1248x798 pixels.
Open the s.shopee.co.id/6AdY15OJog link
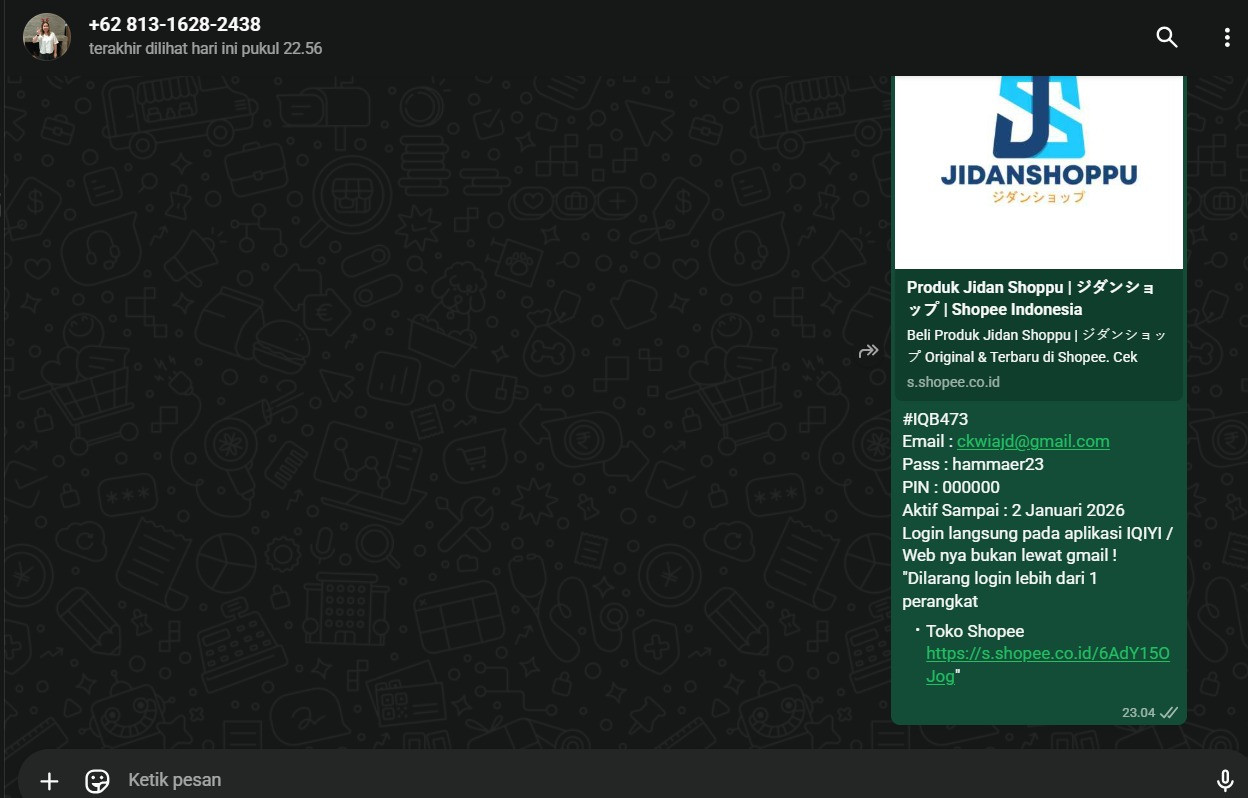point(1047,665)
